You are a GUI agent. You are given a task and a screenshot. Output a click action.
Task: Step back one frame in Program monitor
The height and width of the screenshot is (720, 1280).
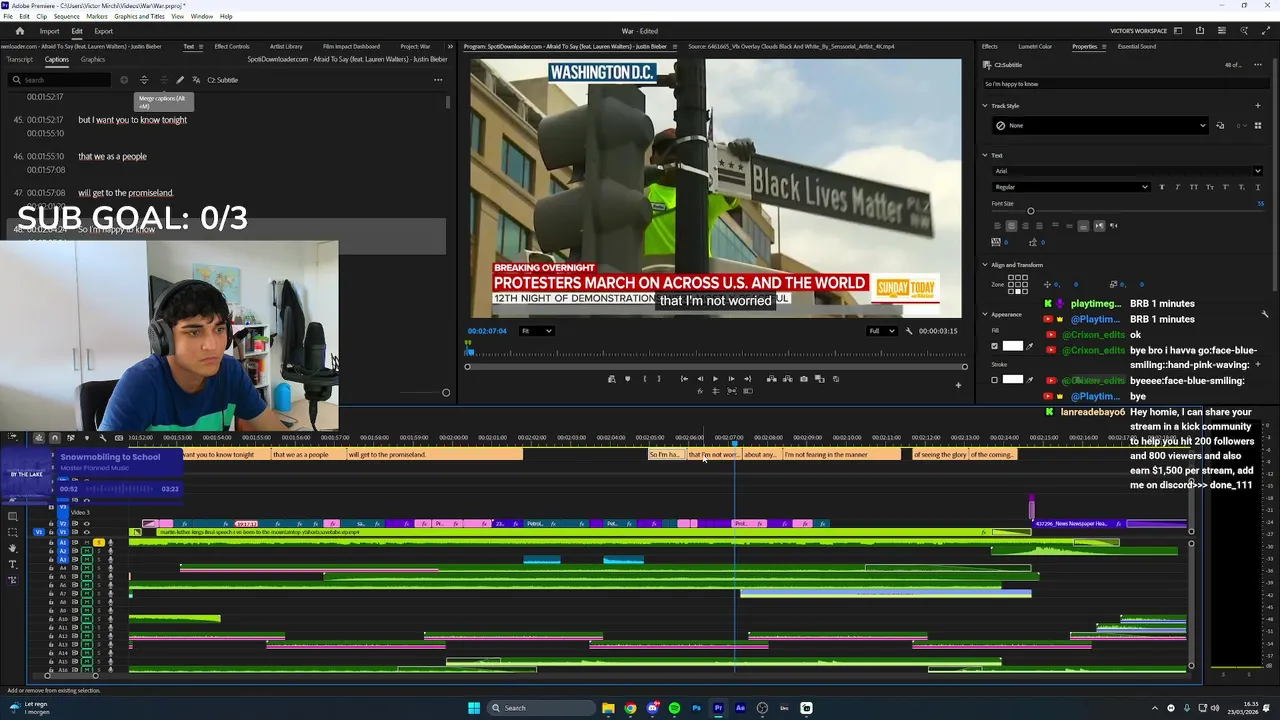click(x=700, y=379)
